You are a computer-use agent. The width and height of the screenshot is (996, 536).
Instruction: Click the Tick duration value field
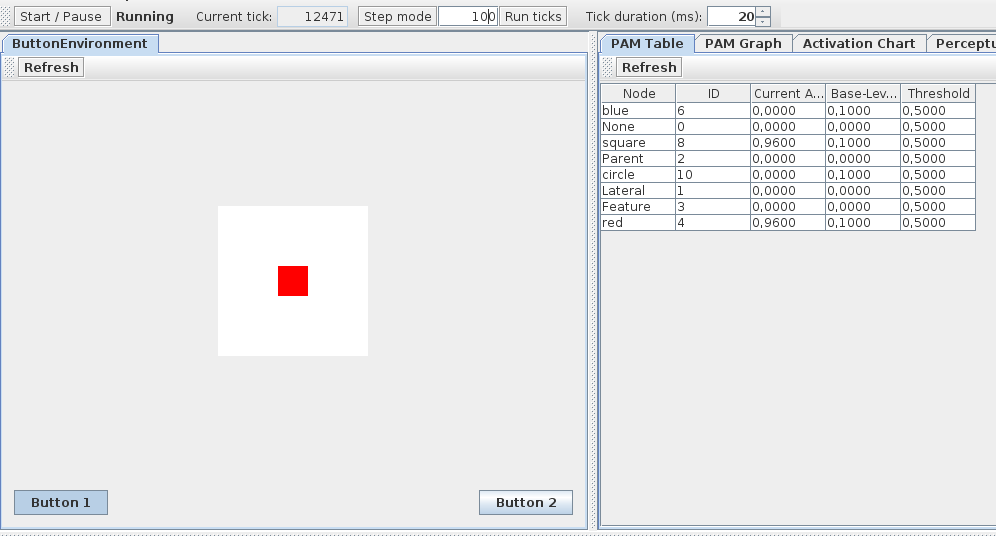pyautogui.click(x=731, y=16)
